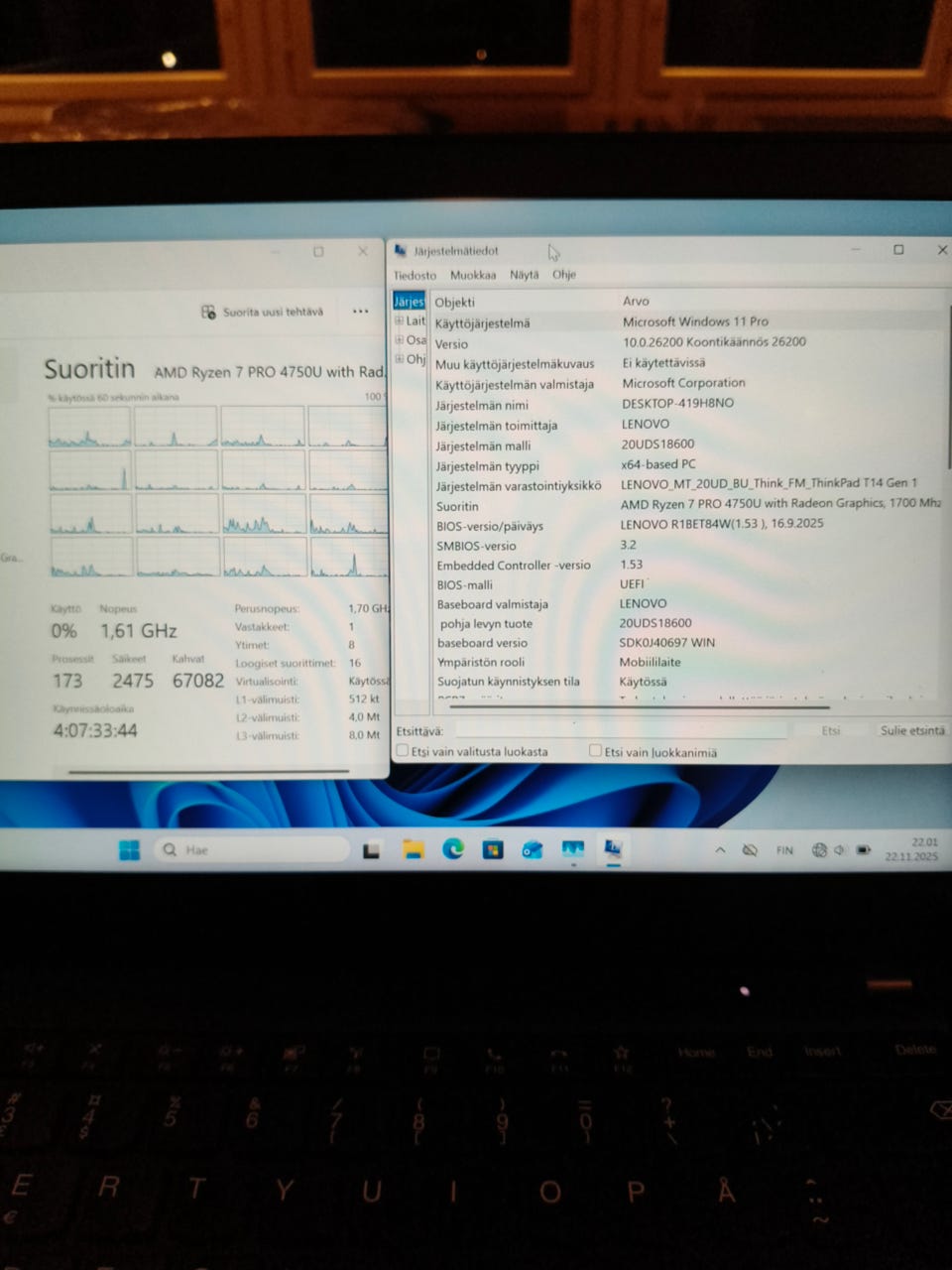The image size is (952, 1270).
Task: Select the SMBIOS-versio row
Action: tap(688, 545)
